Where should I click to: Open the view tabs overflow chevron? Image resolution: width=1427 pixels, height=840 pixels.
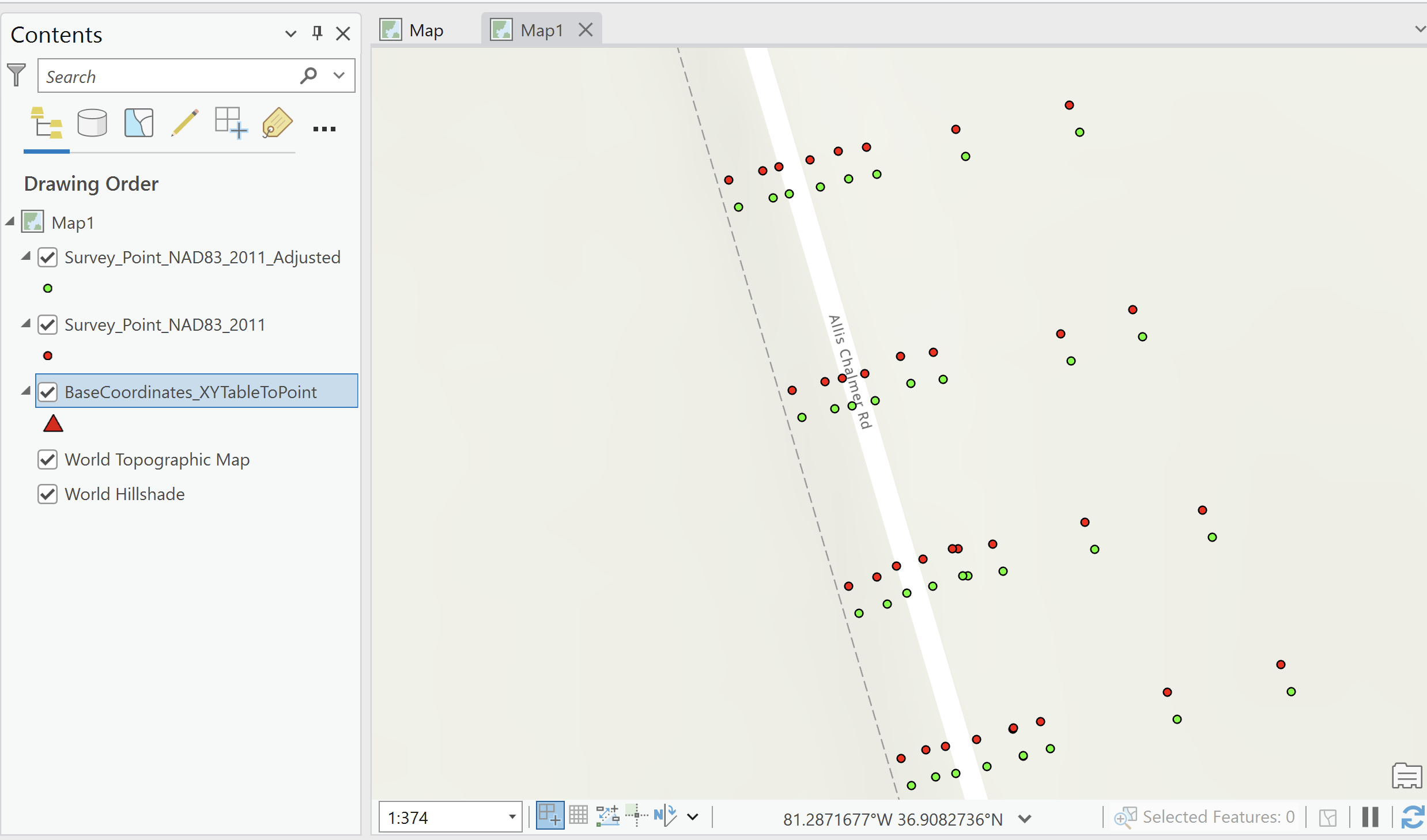pos(1421,29)
